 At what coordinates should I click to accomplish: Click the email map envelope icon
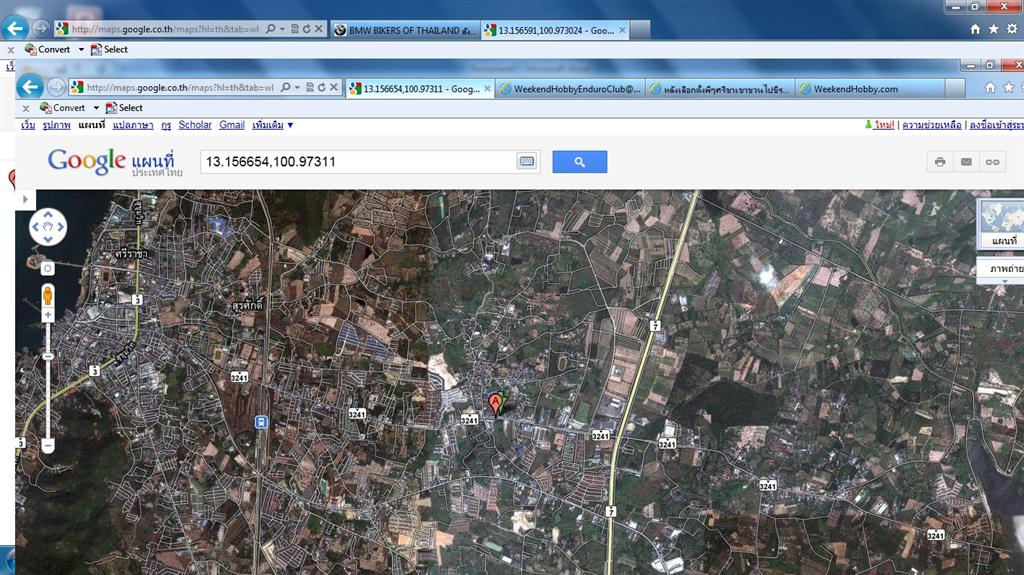(966, 162)
